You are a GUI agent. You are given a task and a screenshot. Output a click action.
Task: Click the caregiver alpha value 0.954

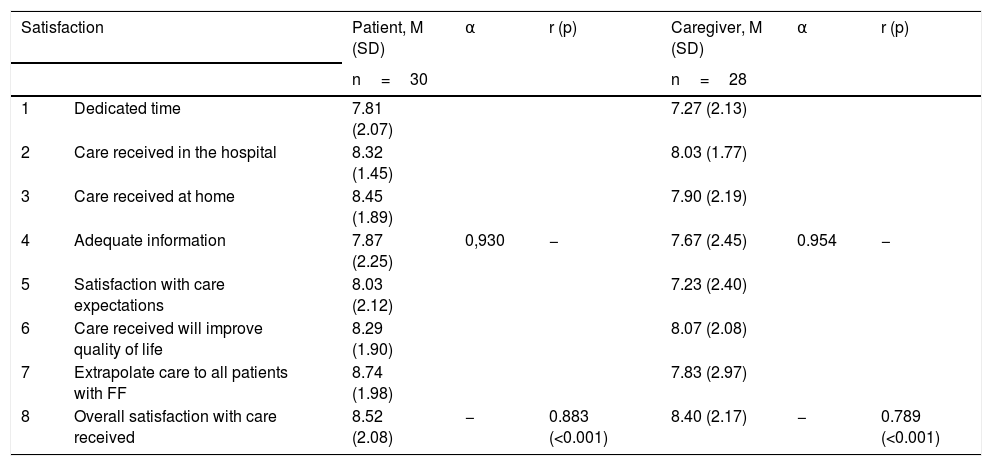point(816,241)
